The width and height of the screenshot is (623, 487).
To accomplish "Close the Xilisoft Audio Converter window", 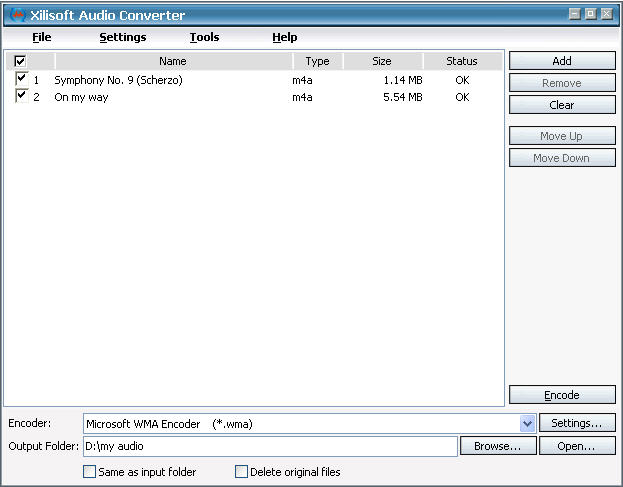I will coord(607,14).
